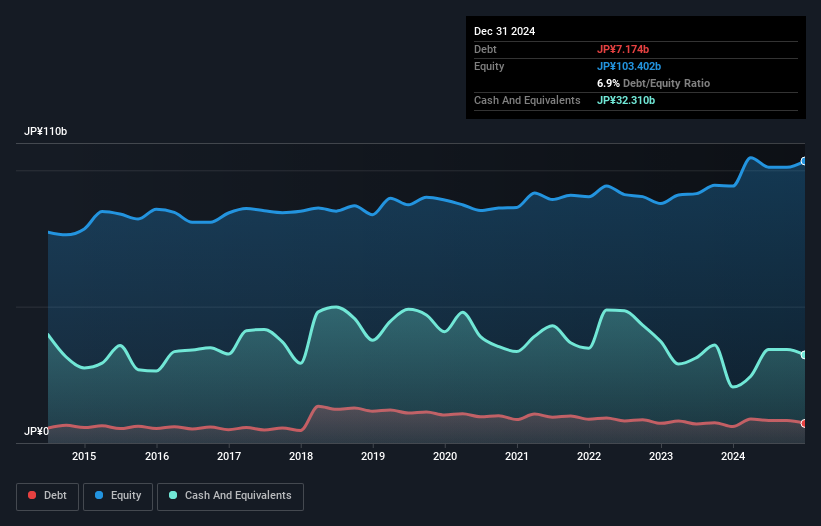Toggle the Debt series legend button

pos(48,496)
